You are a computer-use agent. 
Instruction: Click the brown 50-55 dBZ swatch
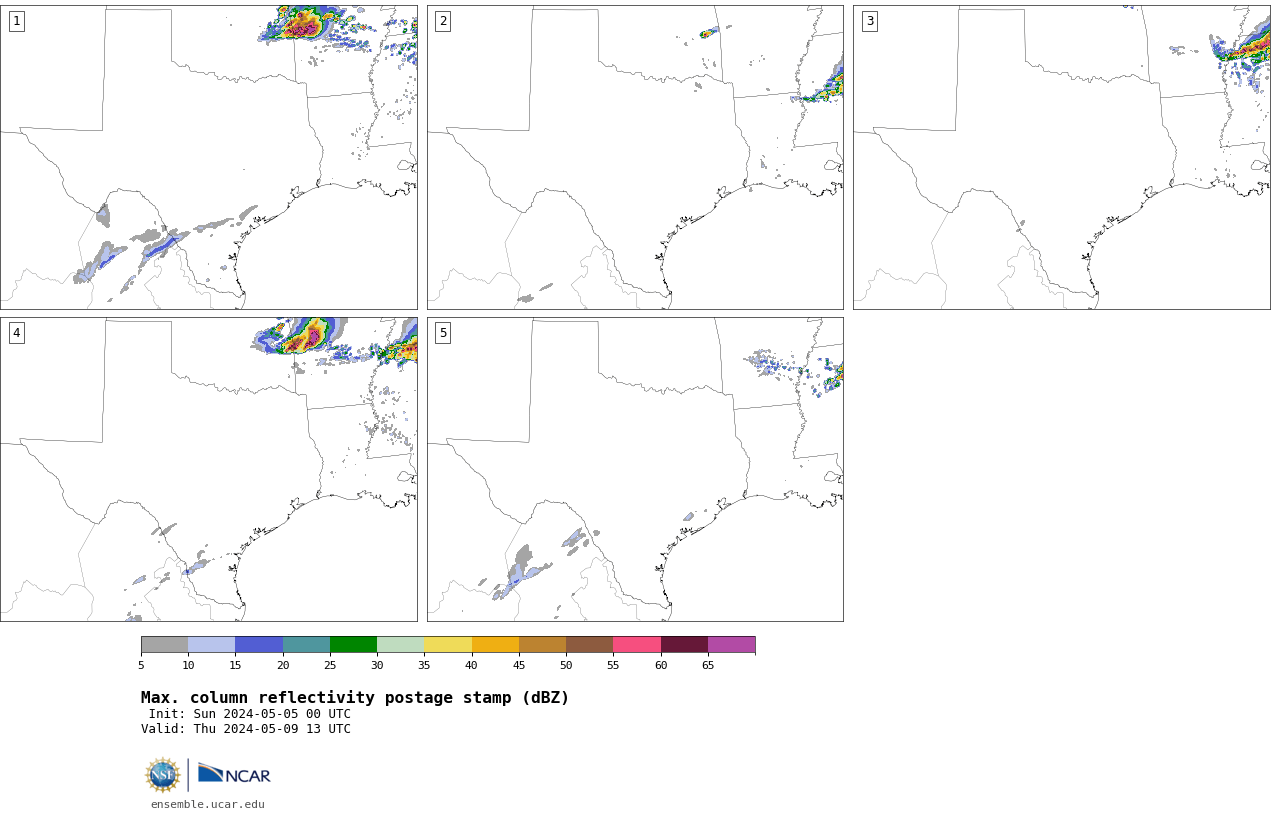[589, 644]
